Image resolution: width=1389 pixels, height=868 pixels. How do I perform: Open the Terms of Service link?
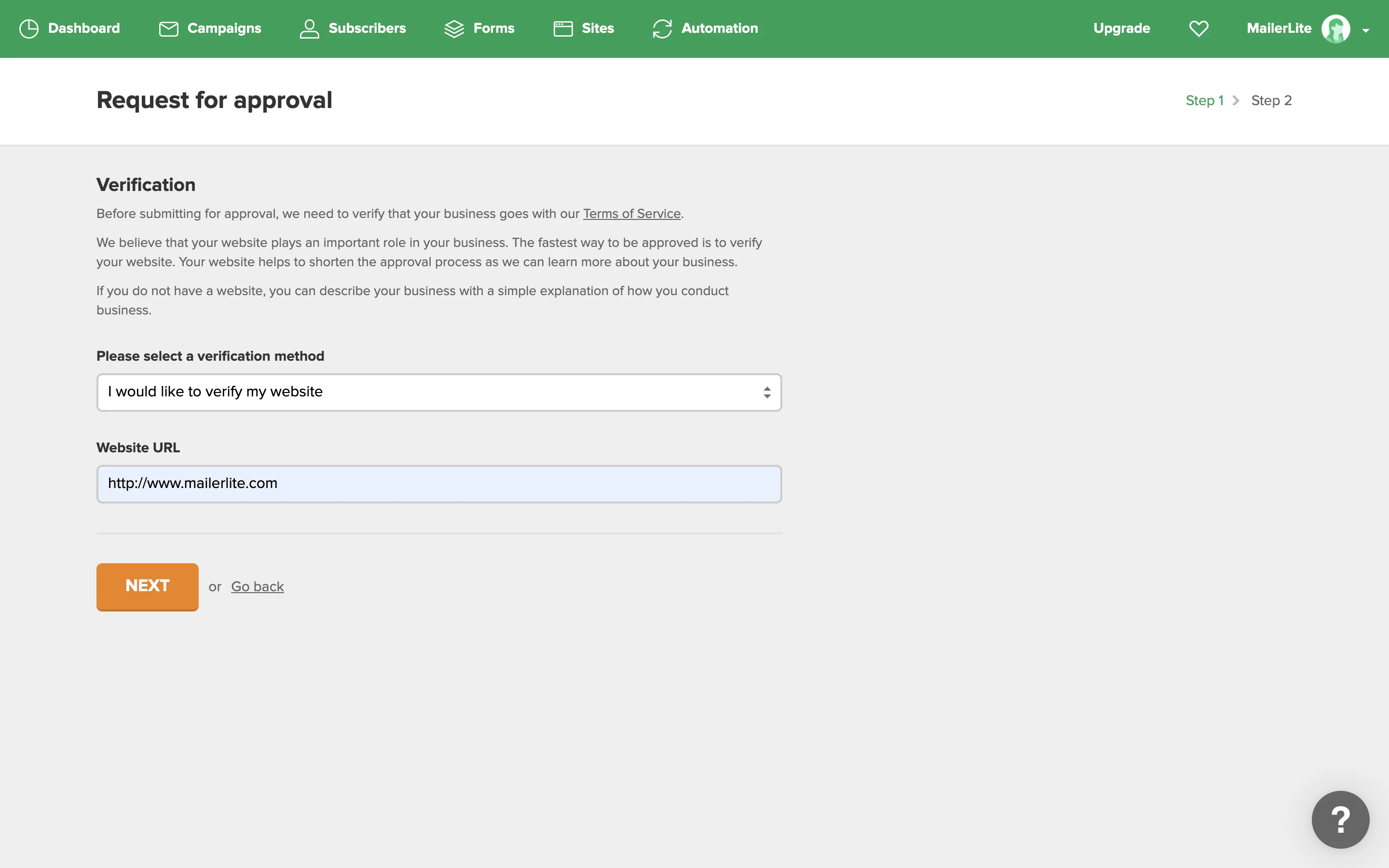click(x=631, y=214)
